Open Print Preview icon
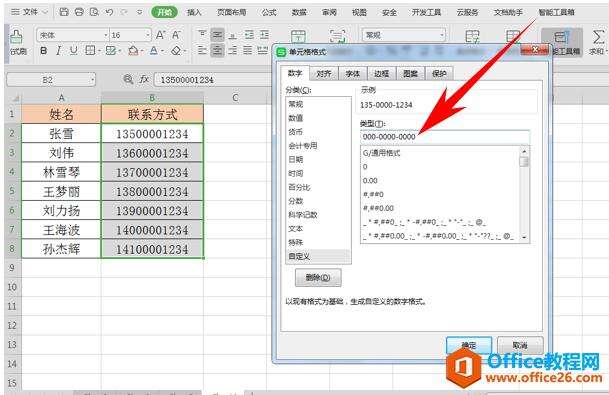This screenshot has width=609, height=395. coord(94,12)
